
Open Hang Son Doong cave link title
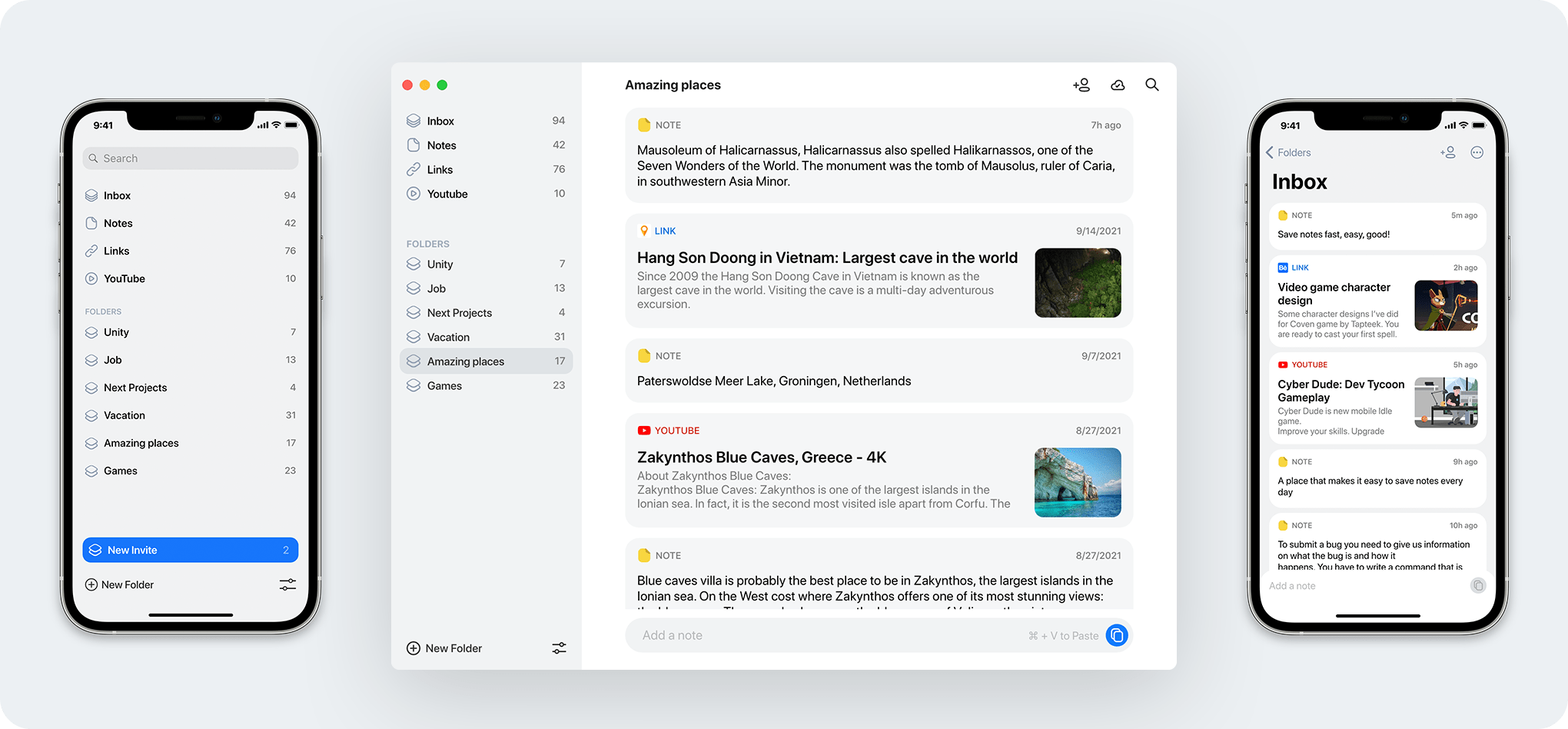[x=827, y=258]
